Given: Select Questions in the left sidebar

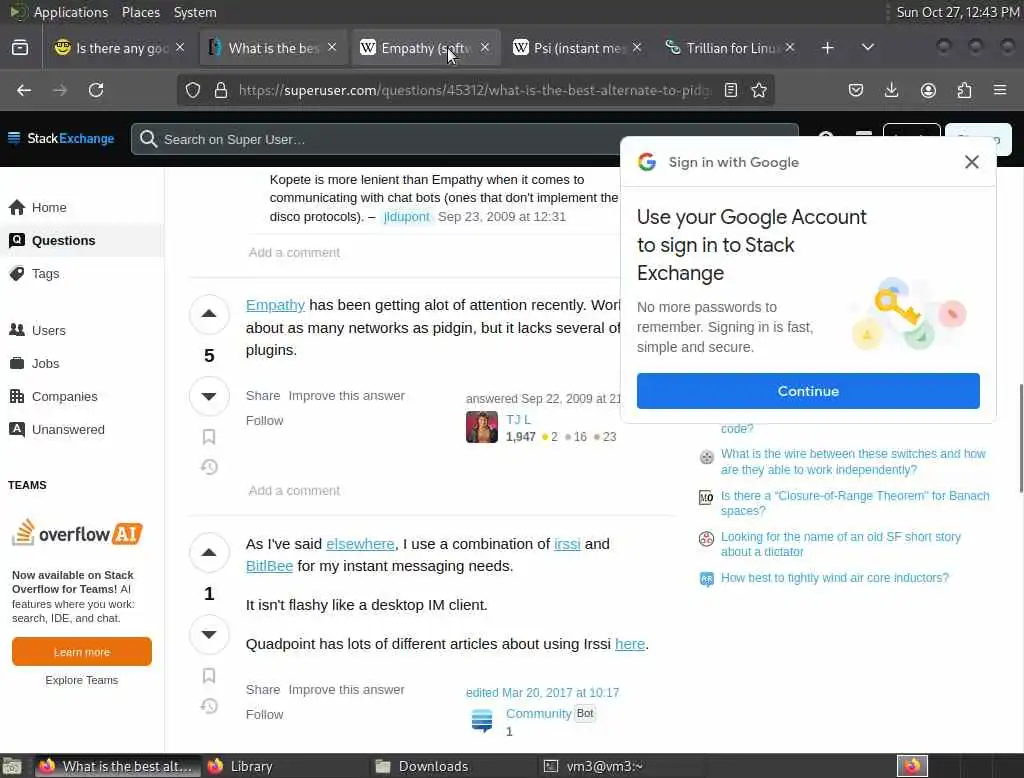Looking at the screenshot, I should click(x=82, y=240).
